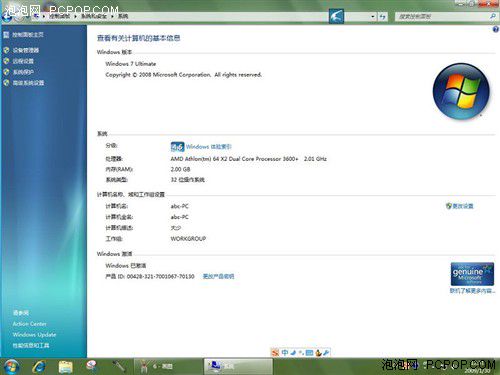The width and height of the screenshot is (500, 375).
Task: Open the Windows Update sidebar link
Action: (x=34, y=335)
